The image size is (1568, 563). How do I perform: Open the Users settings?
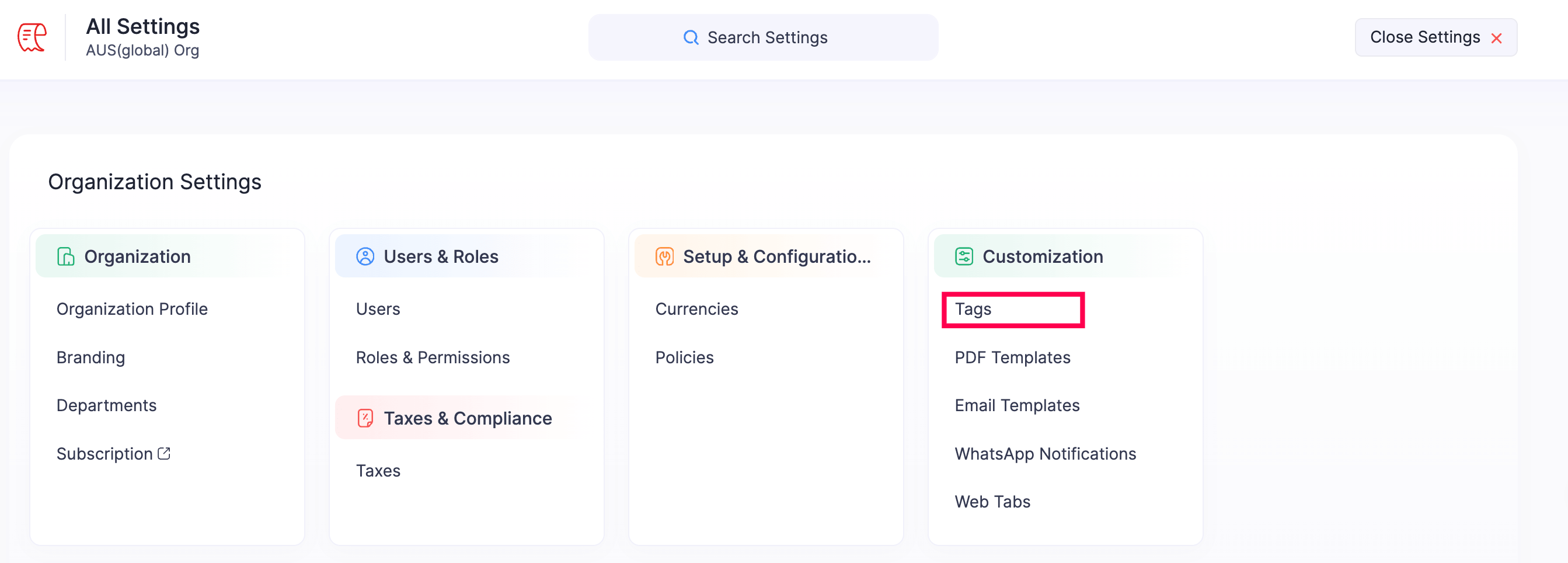pos(377,308)
